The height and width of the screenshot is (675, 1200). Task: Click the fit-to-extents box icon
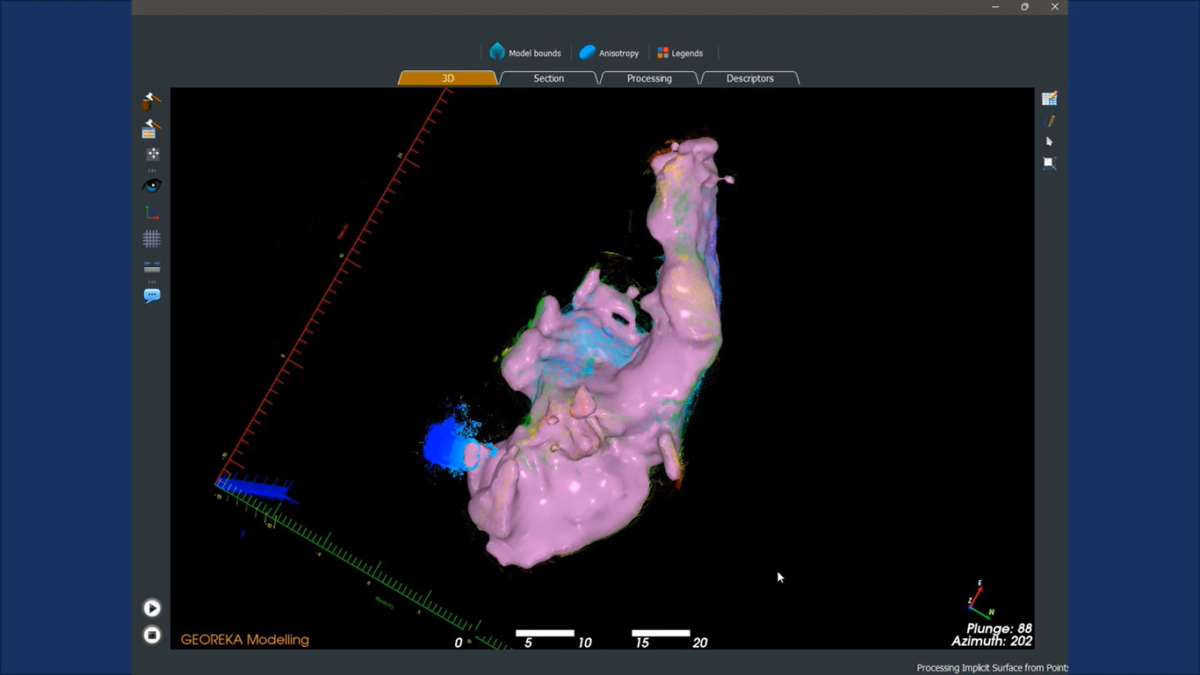1049,163
